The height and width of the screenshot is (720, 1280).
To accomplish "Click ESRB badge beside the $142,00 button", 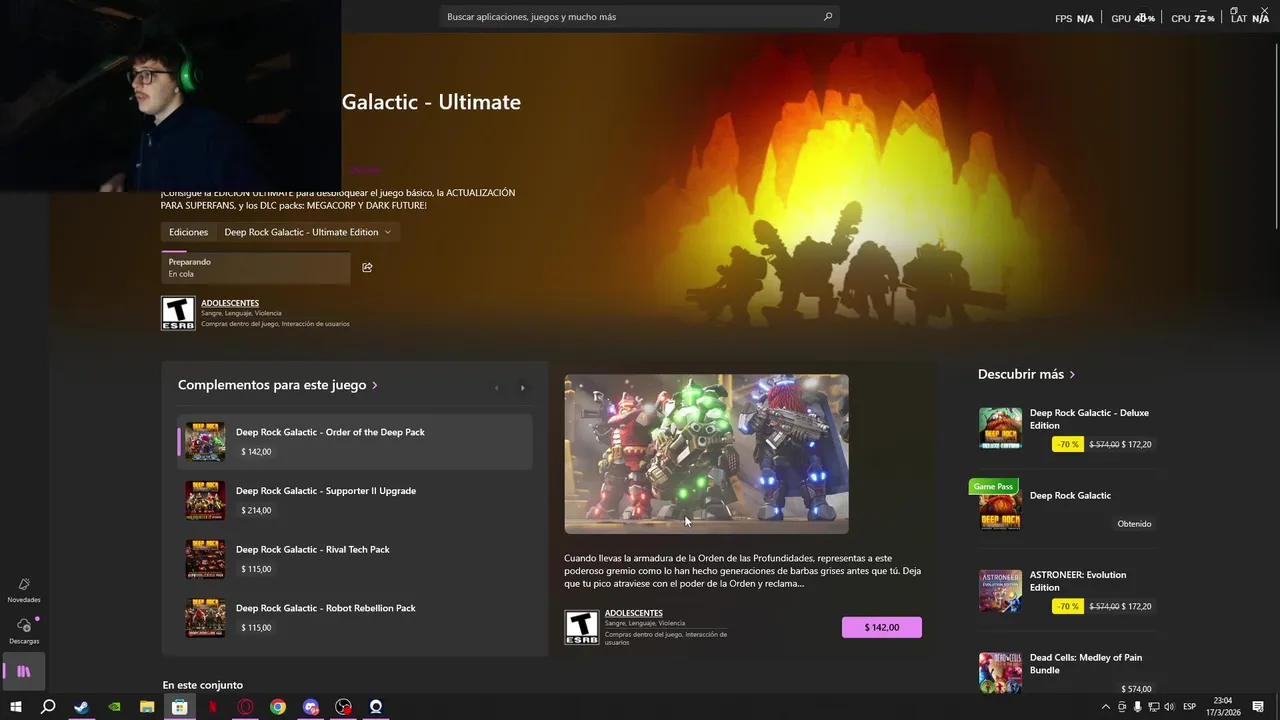I will click(x=582, y=627).
